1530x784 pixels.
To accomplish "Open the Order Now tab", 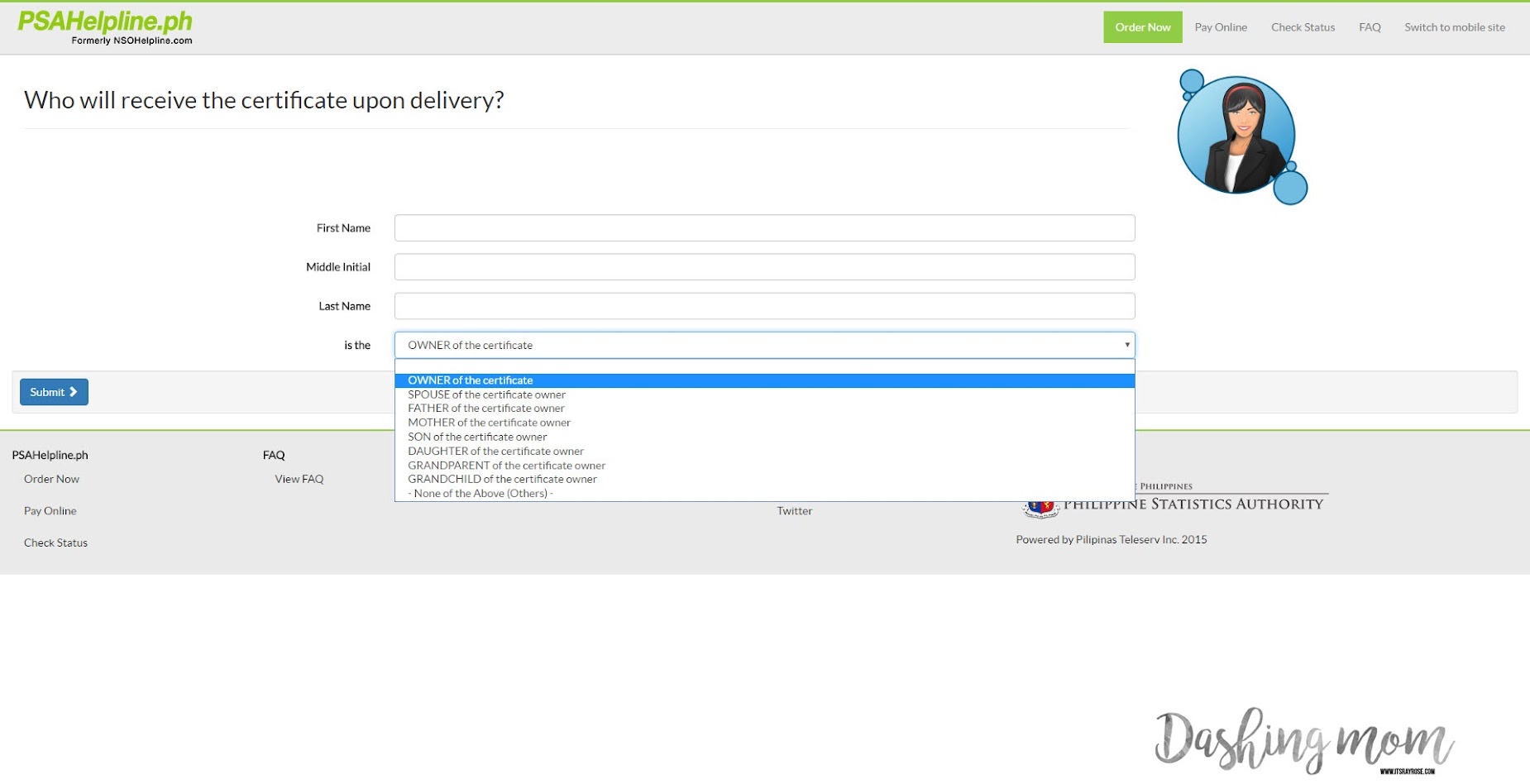I will (x=1142, y=27).
